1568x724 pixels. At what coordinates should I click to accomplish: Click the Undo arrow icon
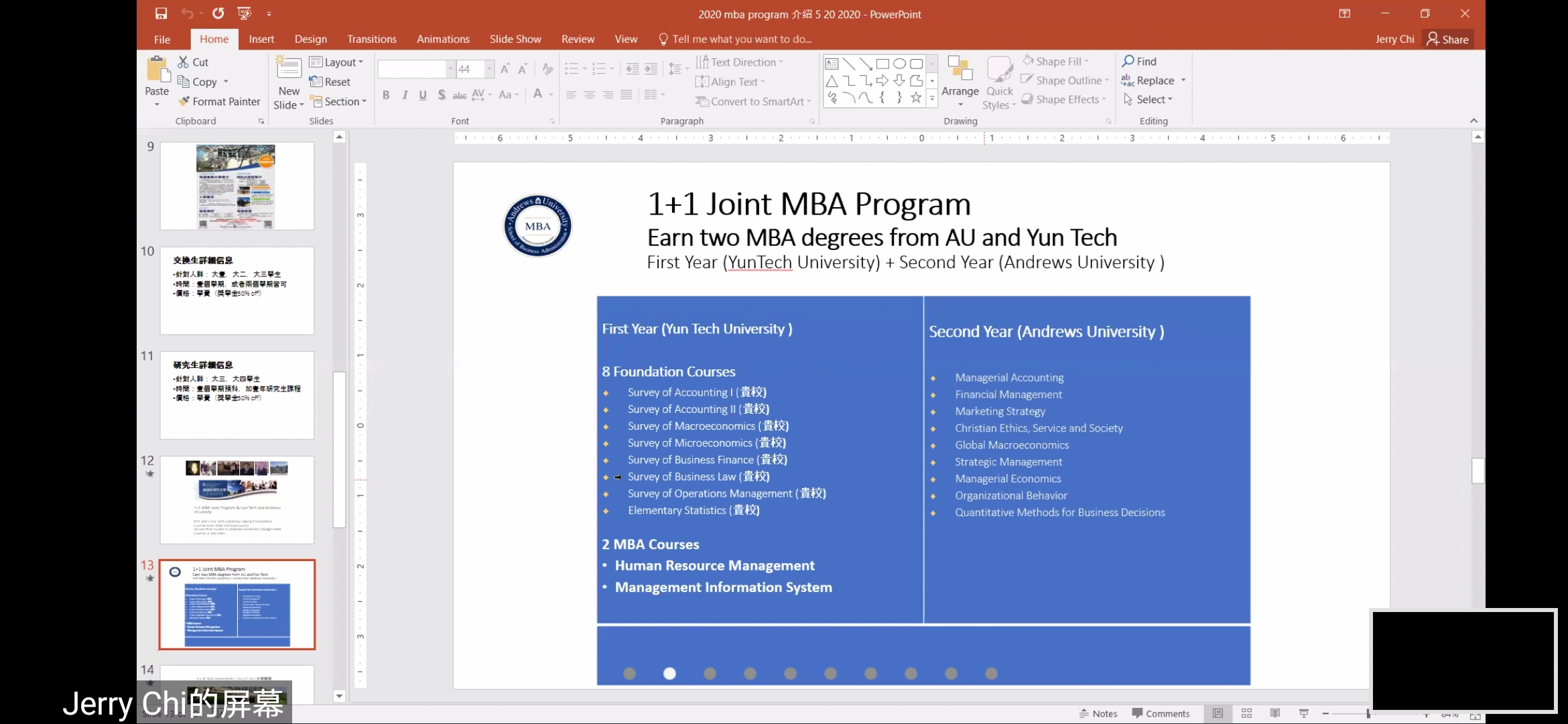187,13
